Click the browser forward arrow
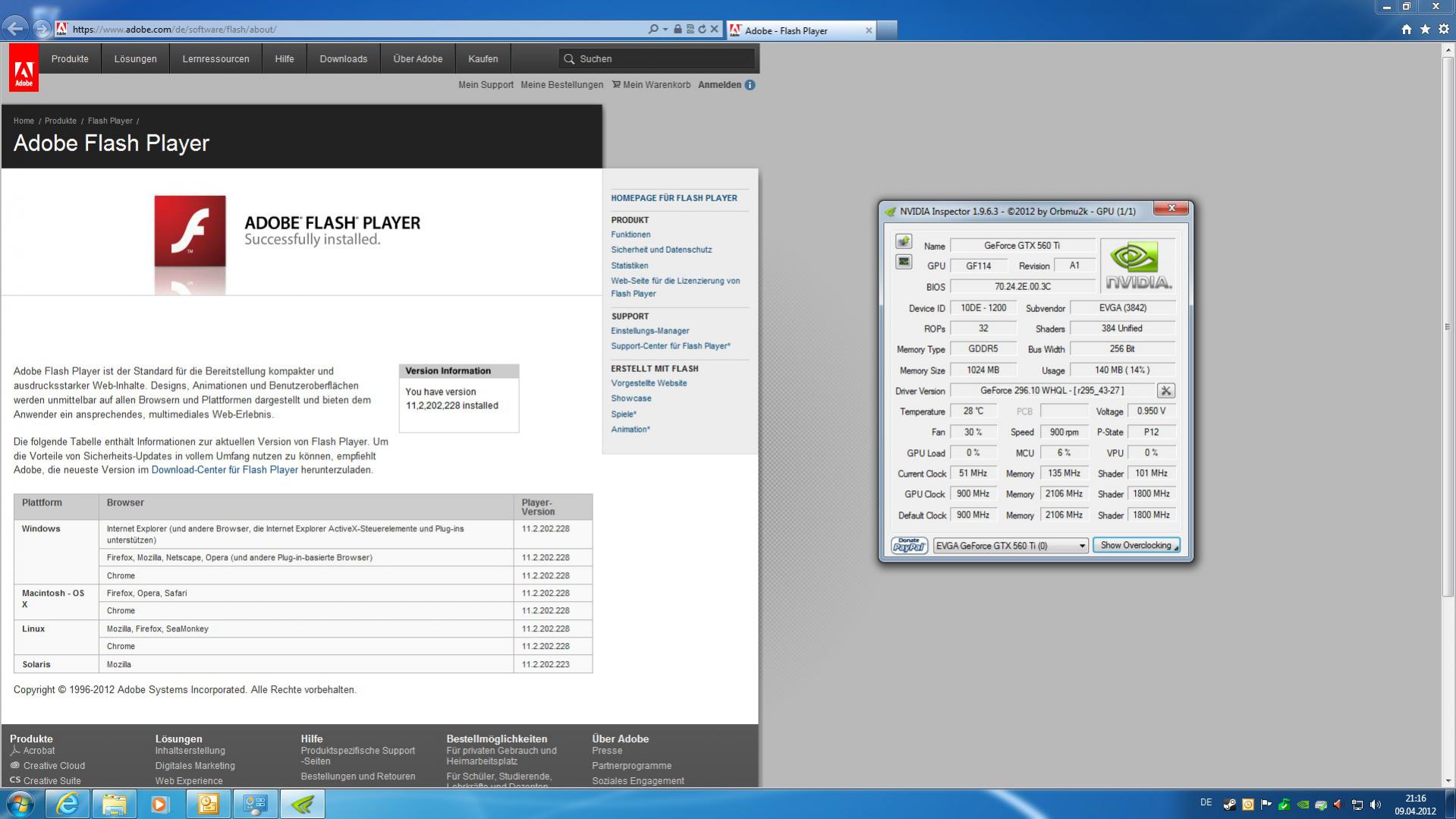 42,29
